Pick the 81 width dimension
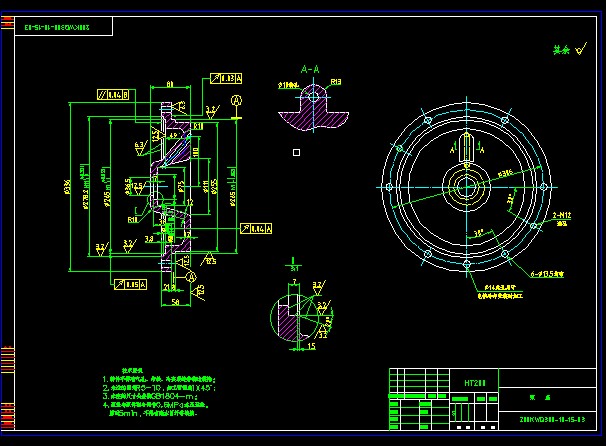606x446 pixels. [x=170, y=83]
